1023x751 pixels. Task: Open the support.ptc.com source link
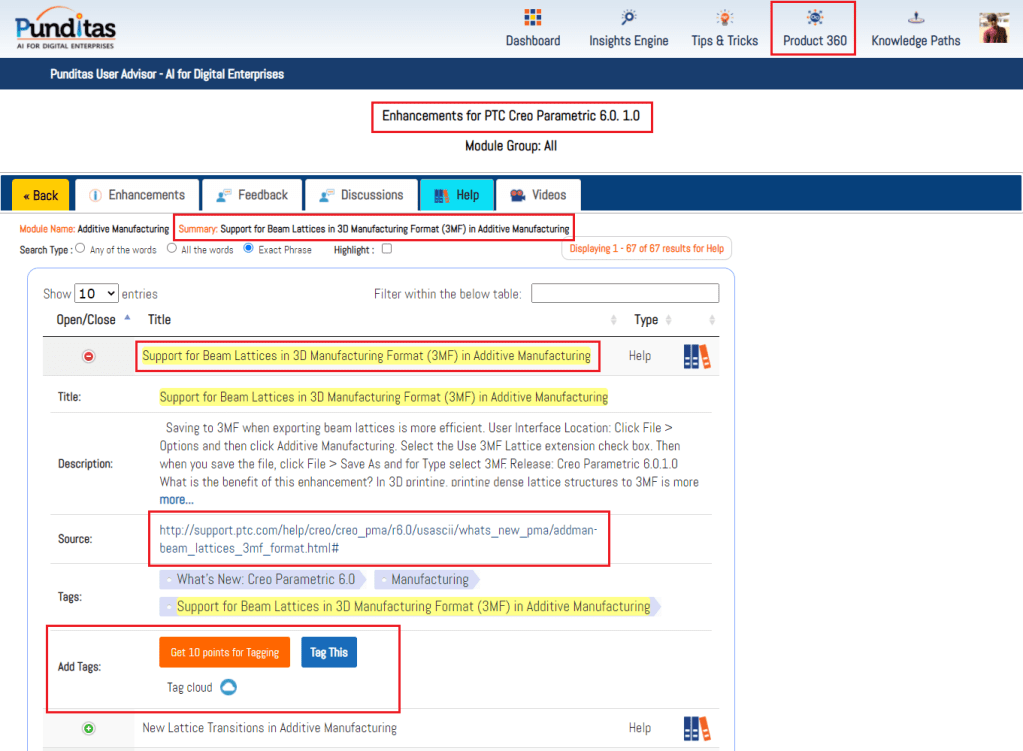(x=377, y=539)
